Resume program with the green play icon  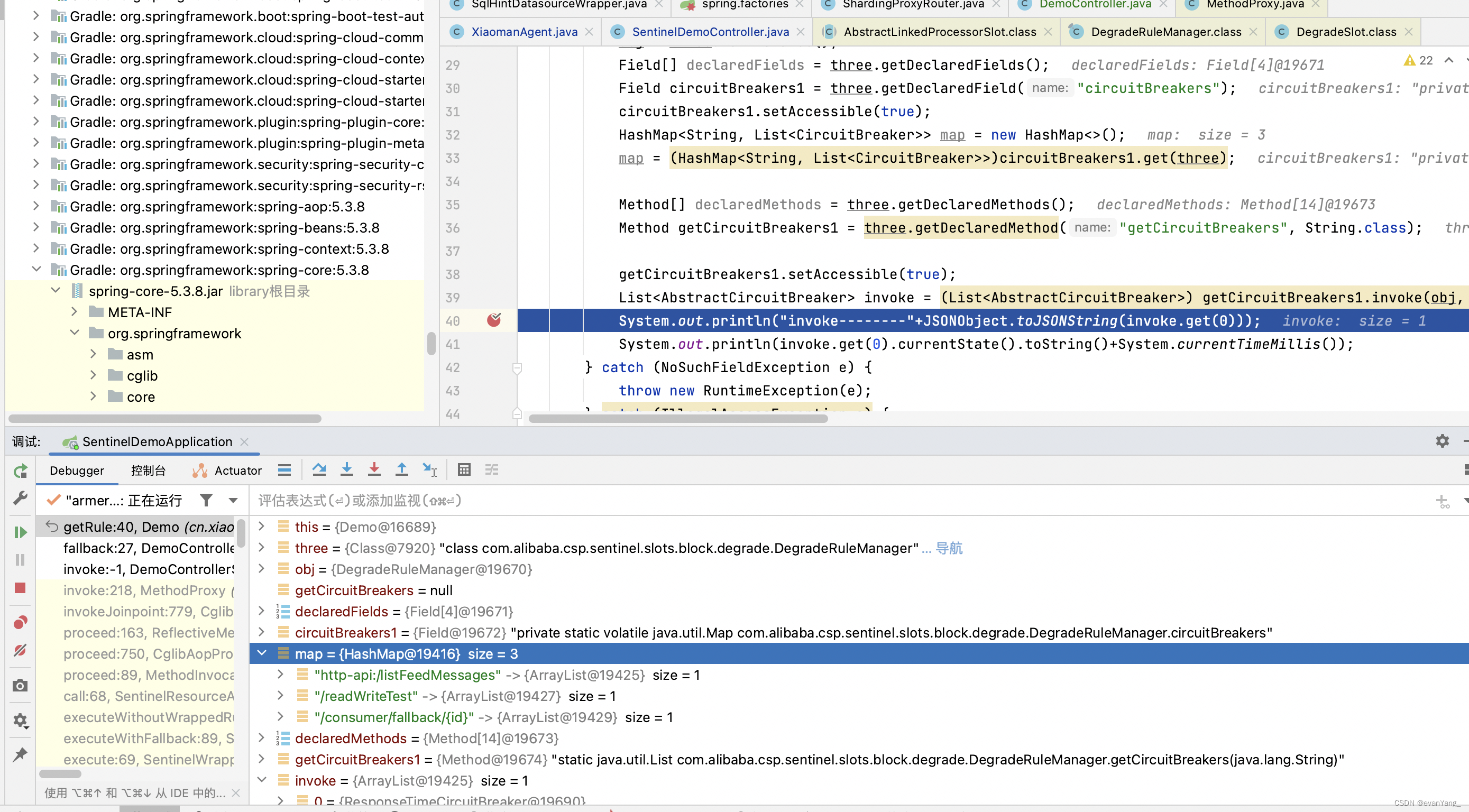click(x=21, y=532)
